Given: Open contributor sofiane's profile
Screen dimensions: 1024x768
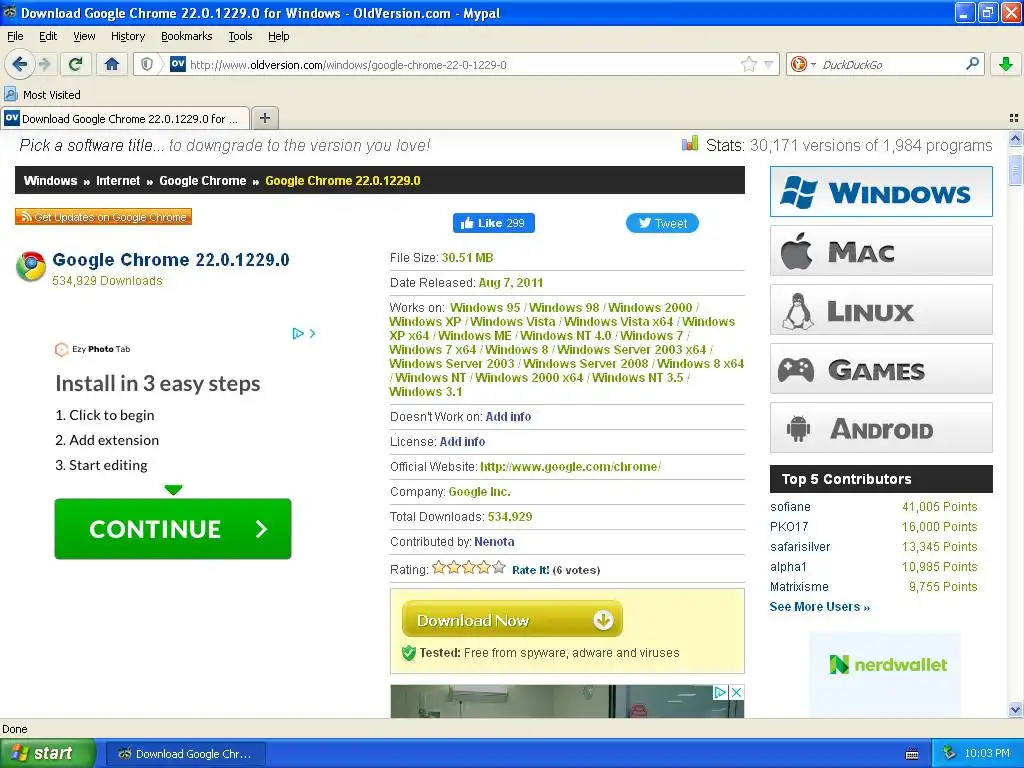Looking at the screenshot, I should point(790,507).
